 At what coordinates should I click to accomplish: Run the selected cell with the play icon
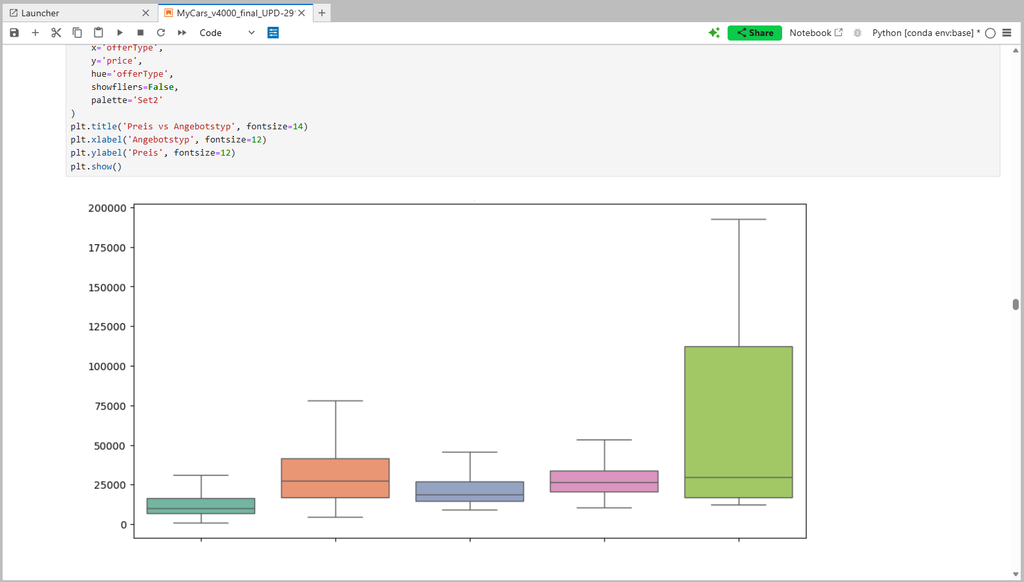[120, 33]
